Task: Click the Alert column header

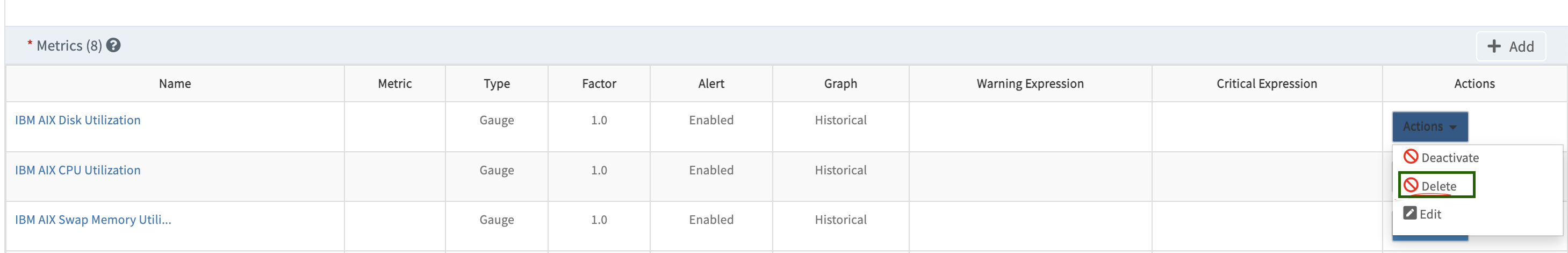Action: [x=711, y=83]
